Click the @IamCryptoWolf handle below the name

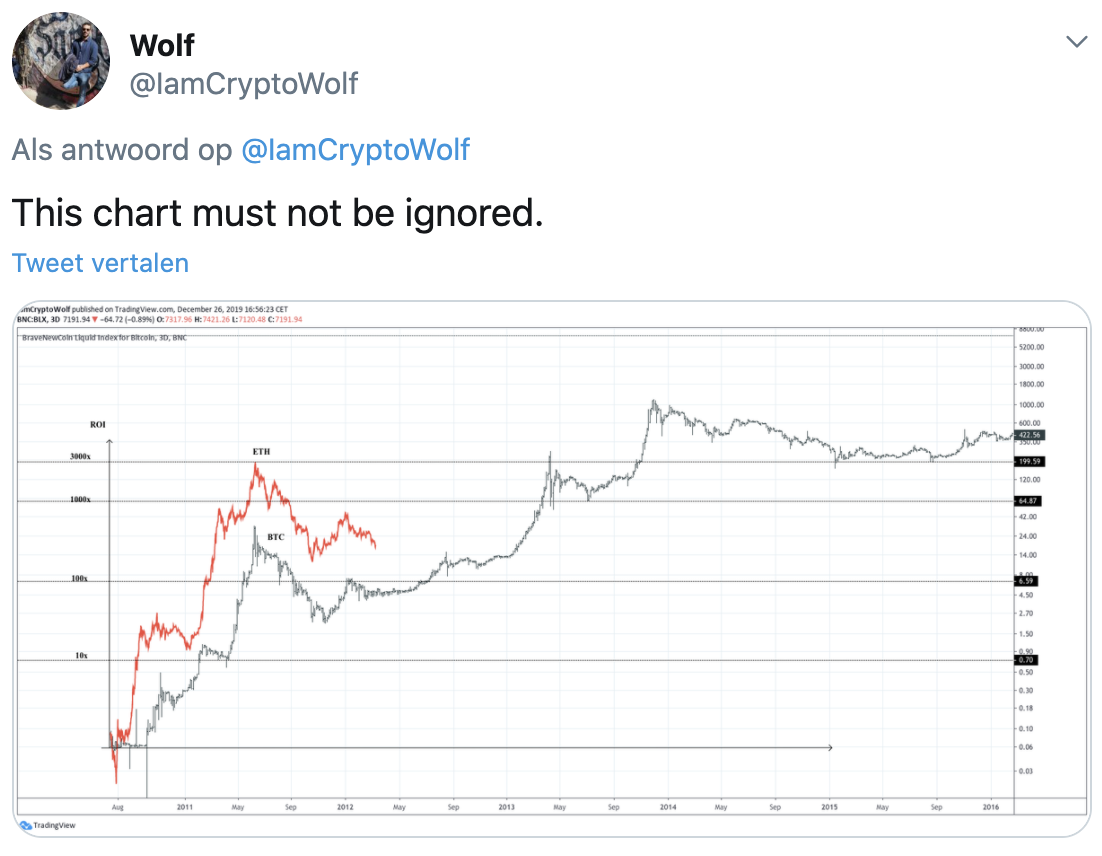[243, 83]
